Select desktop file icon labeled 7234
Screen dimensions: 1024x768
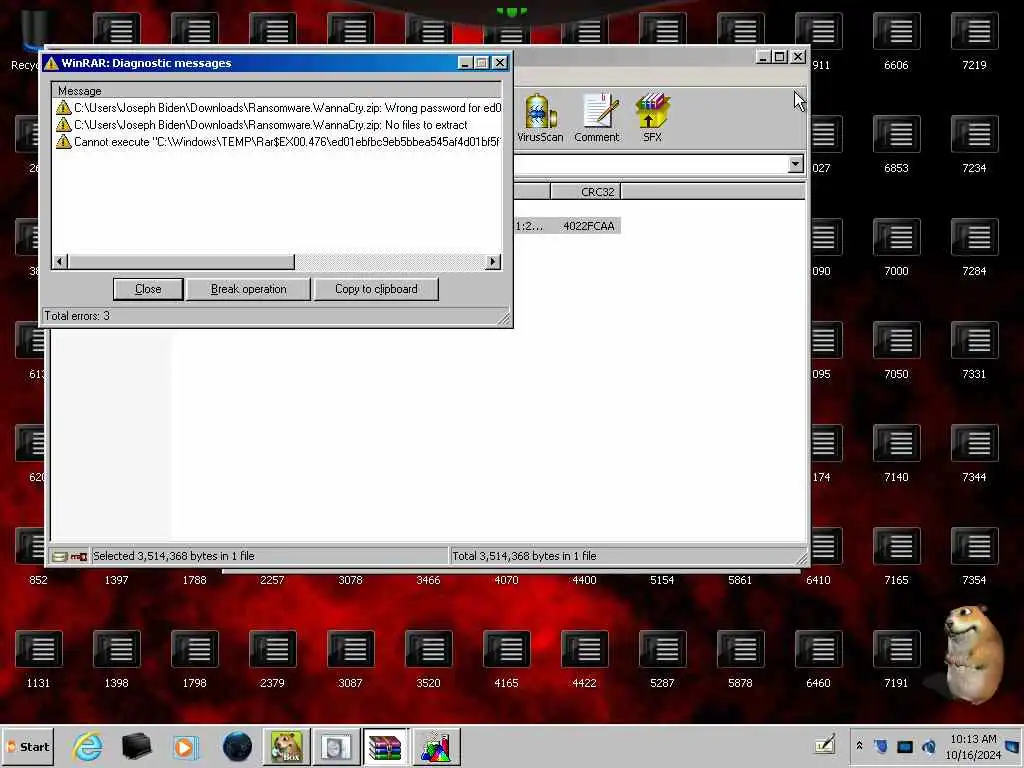click(x=974, y=145)
